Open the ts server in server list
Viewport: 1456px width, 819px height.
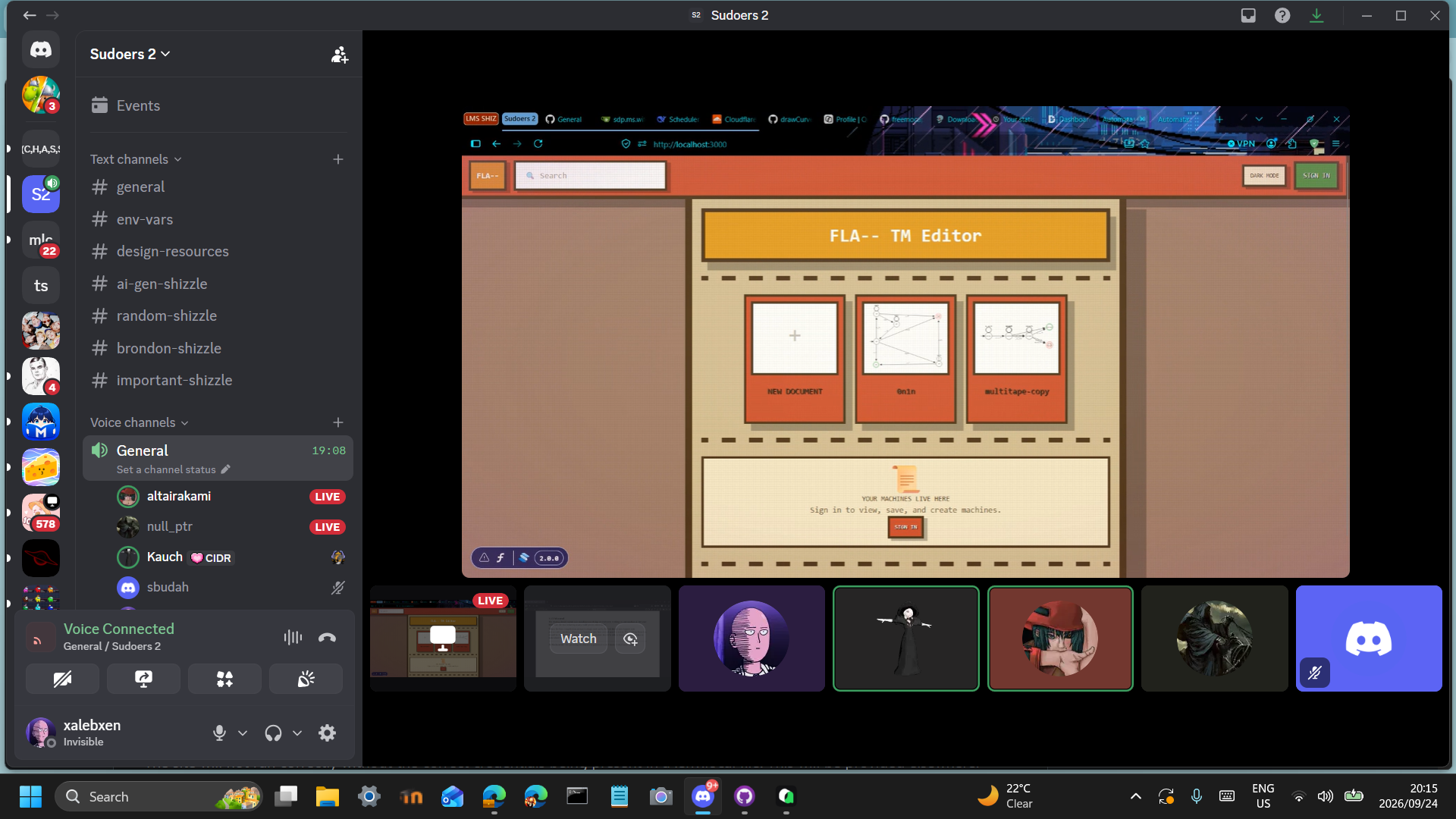[41, 285]
